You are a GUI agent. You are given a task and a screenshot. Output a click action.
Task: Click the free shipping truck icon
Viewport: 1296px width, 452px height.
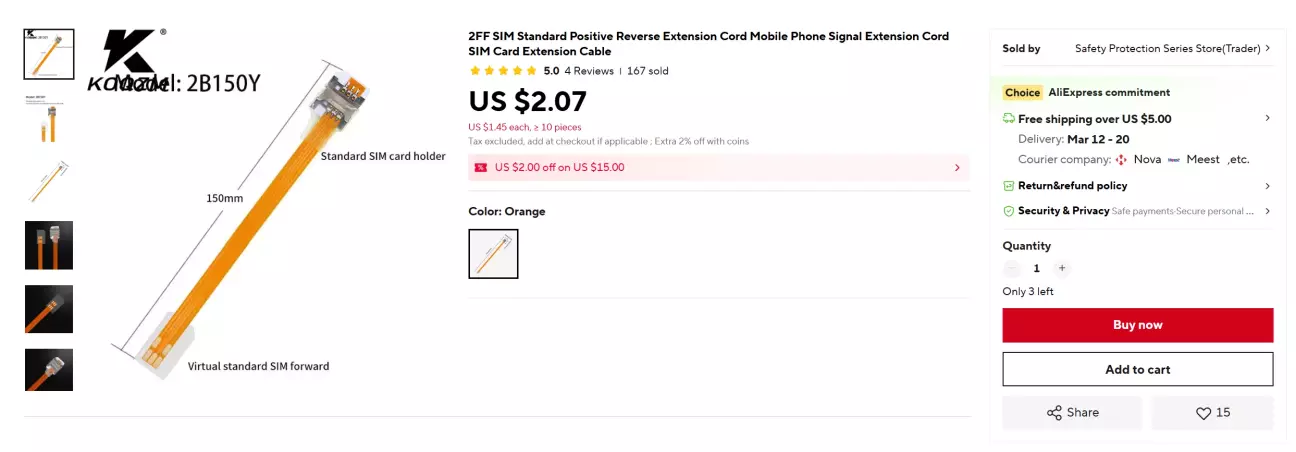1009,118
